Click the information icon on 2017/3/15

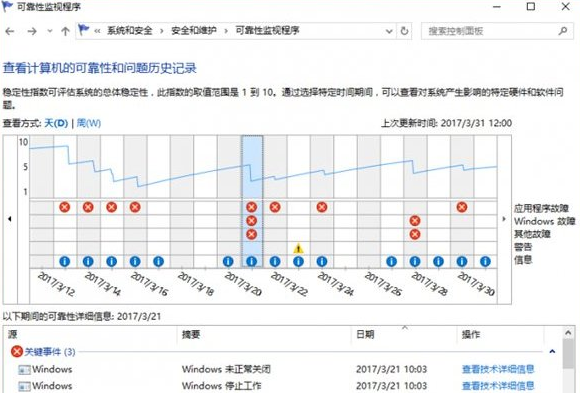pos(111,262)
